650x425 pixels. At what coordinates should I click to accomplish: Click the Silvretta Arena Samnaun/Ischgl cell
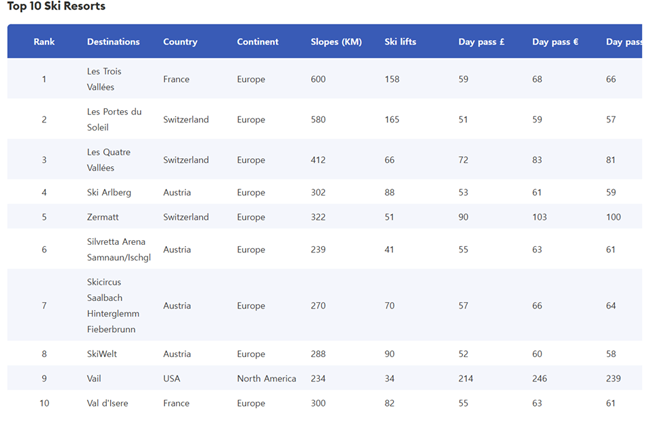point(117,250)
